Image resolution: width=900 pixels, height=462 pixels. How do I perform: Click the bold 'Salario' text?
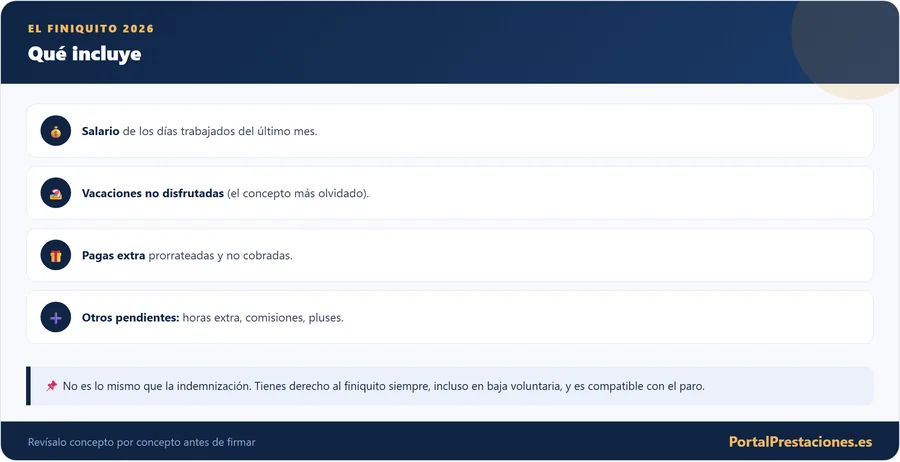pos(100,131)
